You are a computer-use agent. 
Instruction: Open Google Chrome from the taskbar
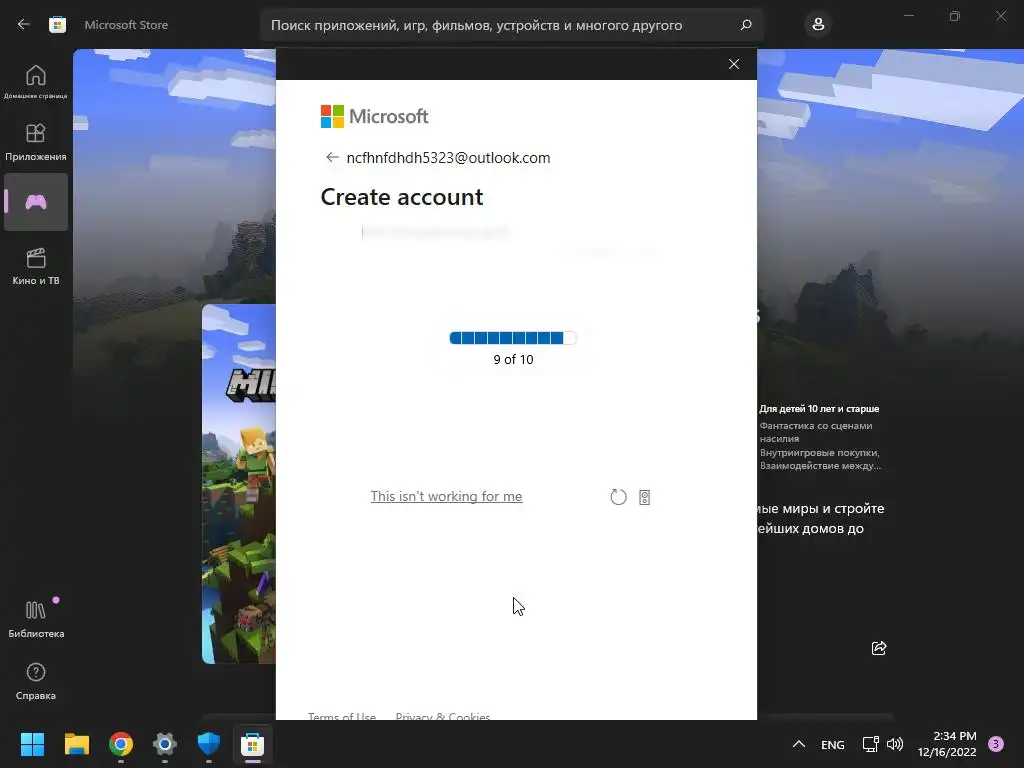click(121, 744)
